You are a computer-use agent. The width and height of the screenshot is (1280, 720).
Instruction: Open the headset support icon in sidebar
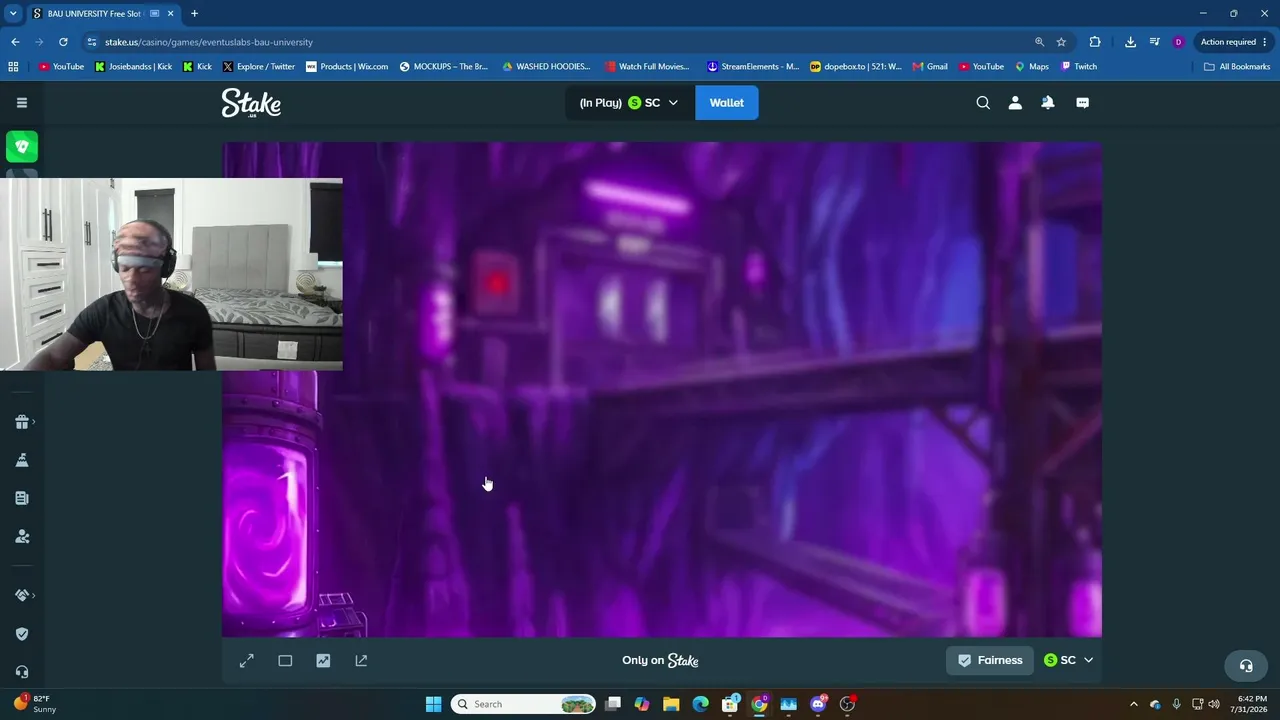point(22,672)
